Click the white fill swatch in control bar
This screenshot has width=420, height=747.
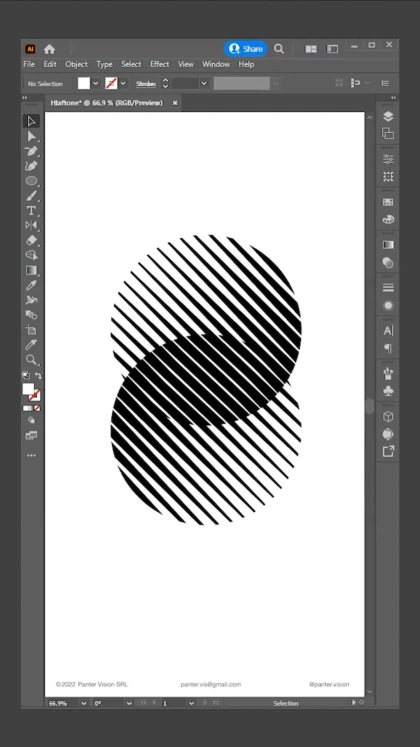(x=84, y=83)
